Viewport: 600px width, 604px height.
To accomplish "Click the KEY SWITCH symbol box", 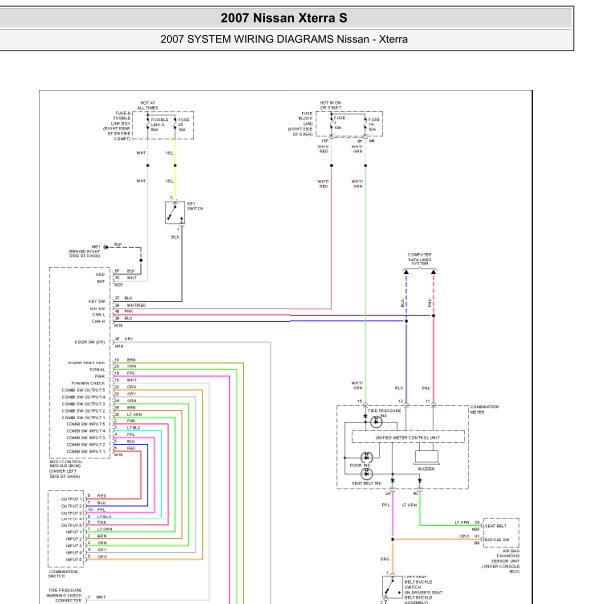I will click(175, 212).
